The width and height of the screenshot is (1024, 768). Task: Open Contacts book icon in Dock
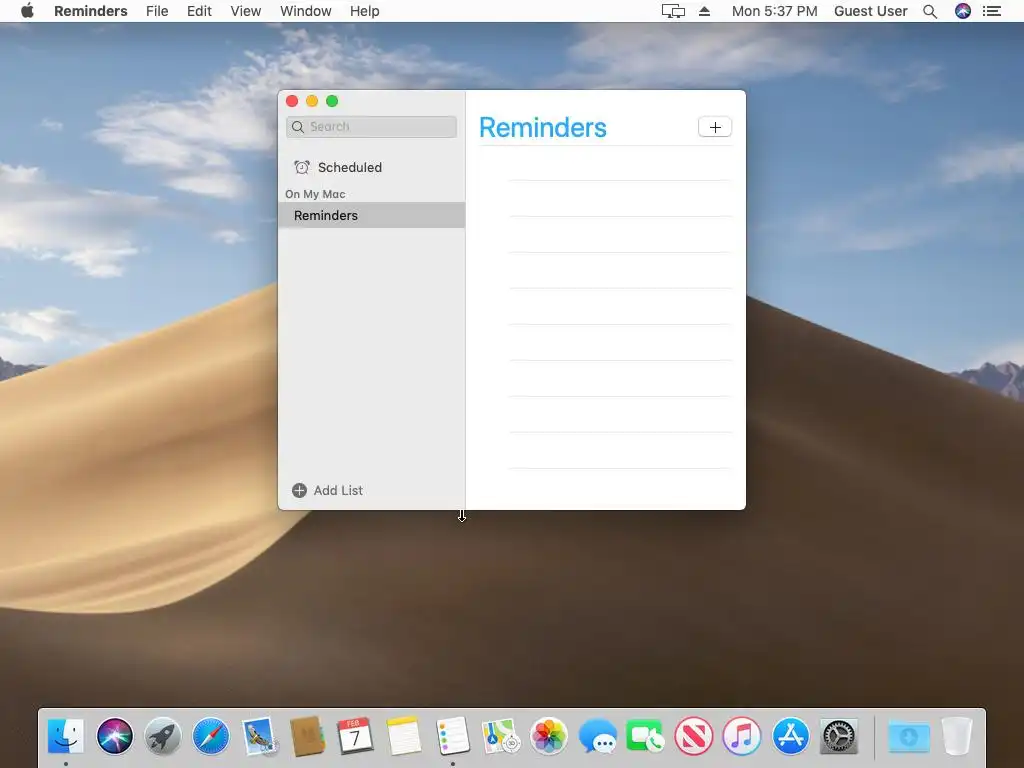[308, 736]
